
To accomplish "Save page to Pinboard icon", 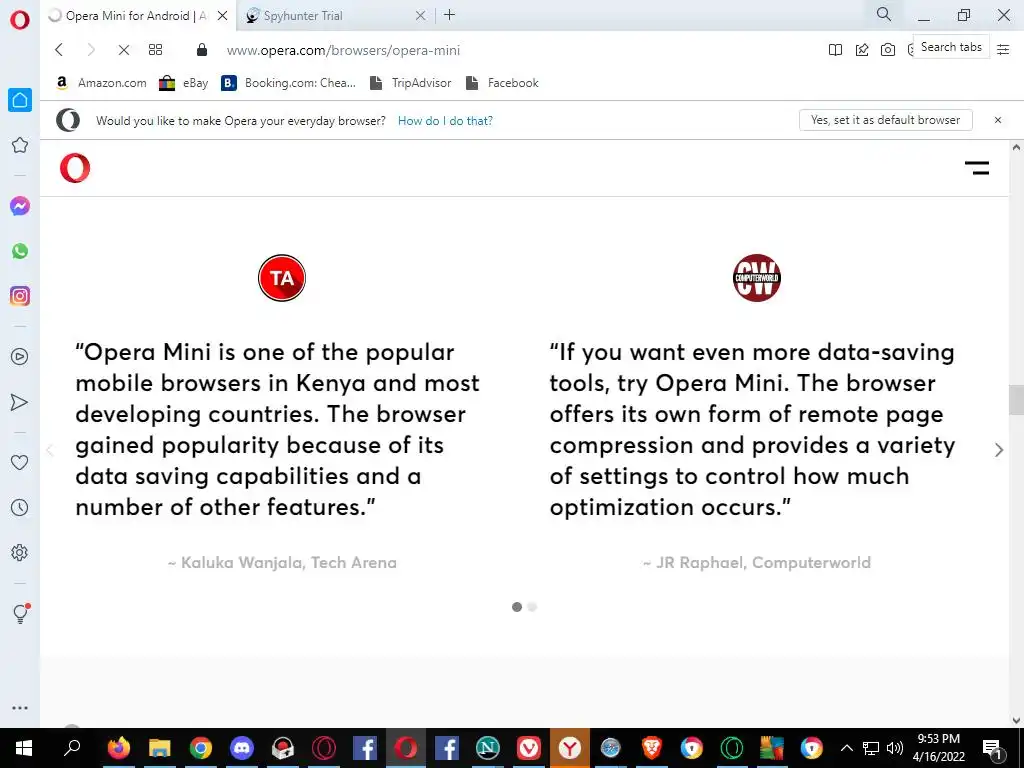I will click(862, 50).
